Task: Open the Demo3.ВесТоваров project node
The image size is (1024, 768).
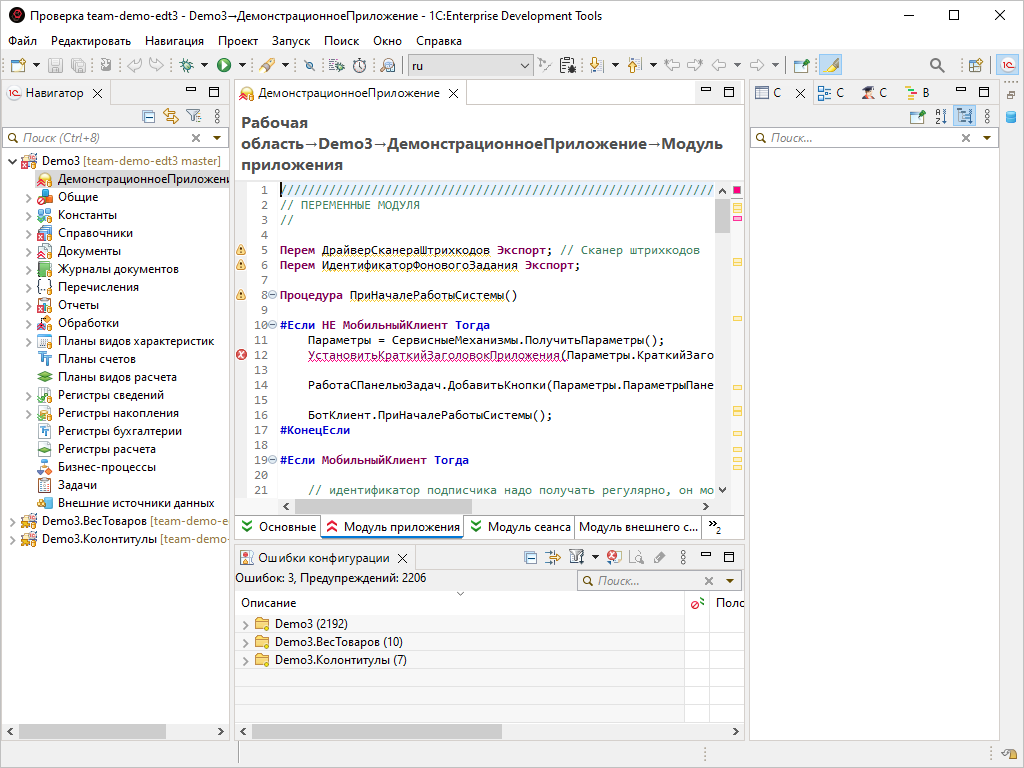Action: 94,521
